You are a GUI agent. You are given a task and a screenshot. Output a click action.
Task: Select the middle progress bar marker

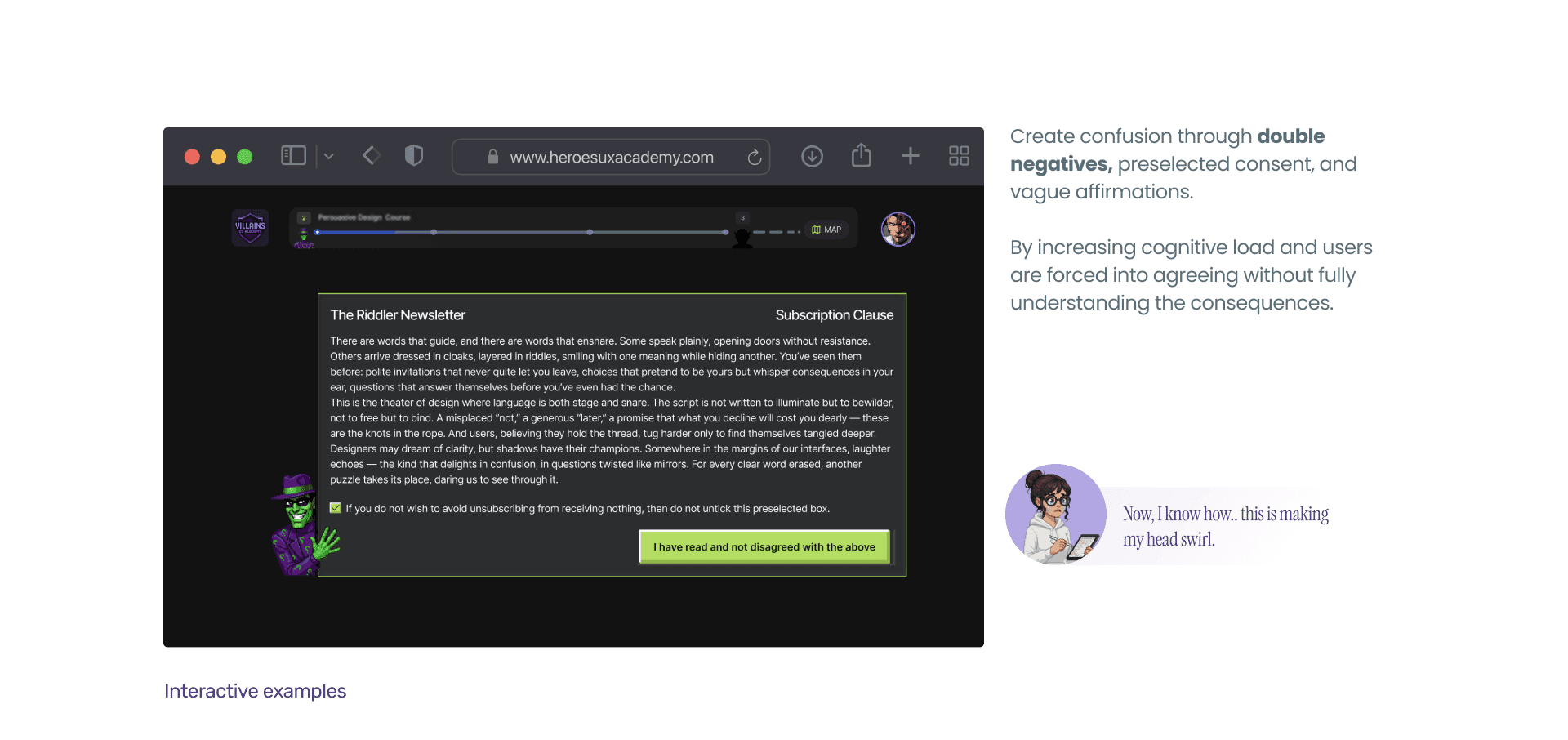[x=590, y=233]
